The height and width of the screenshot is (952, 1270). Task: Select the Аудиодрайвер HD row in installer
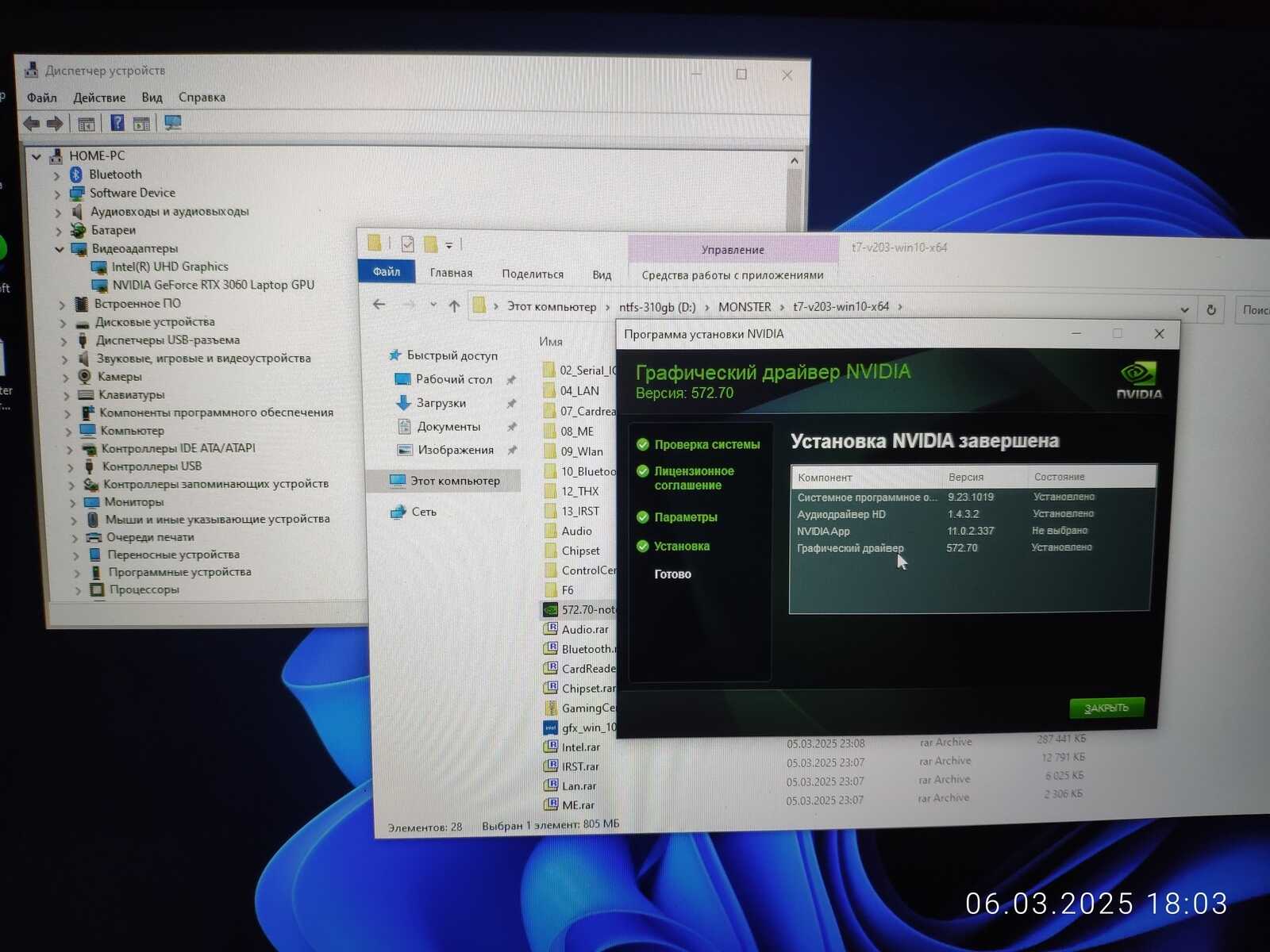[970, 514]
